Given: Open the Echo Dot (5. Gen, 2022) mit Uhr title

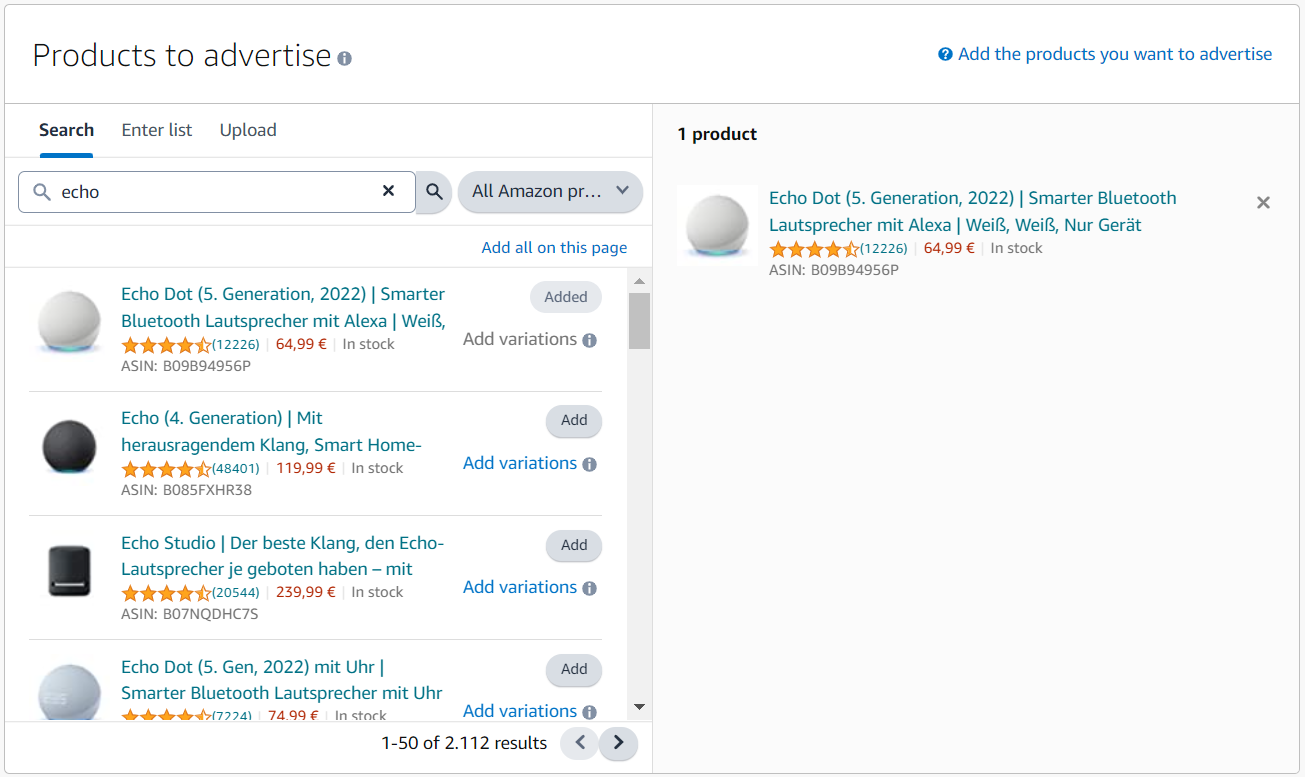Looking at the screenshot, I should click(x=282, y=679).
